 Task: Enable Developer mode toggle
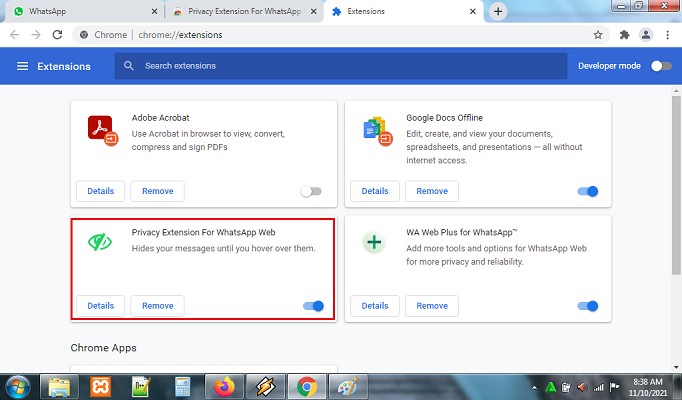(661, 66)
